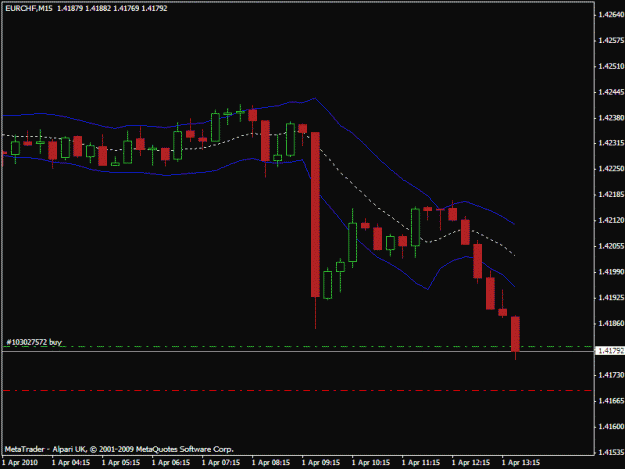Click the 1.42055 price axis label
The height and width of the screenshot is (469, 625).
tap(611, 246)
